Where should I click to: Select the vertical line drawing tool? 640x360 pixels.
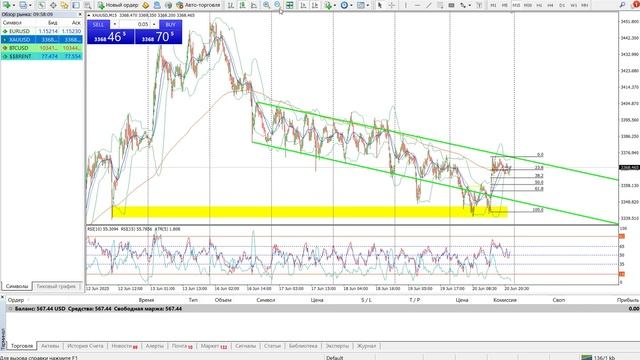[405, 5]
